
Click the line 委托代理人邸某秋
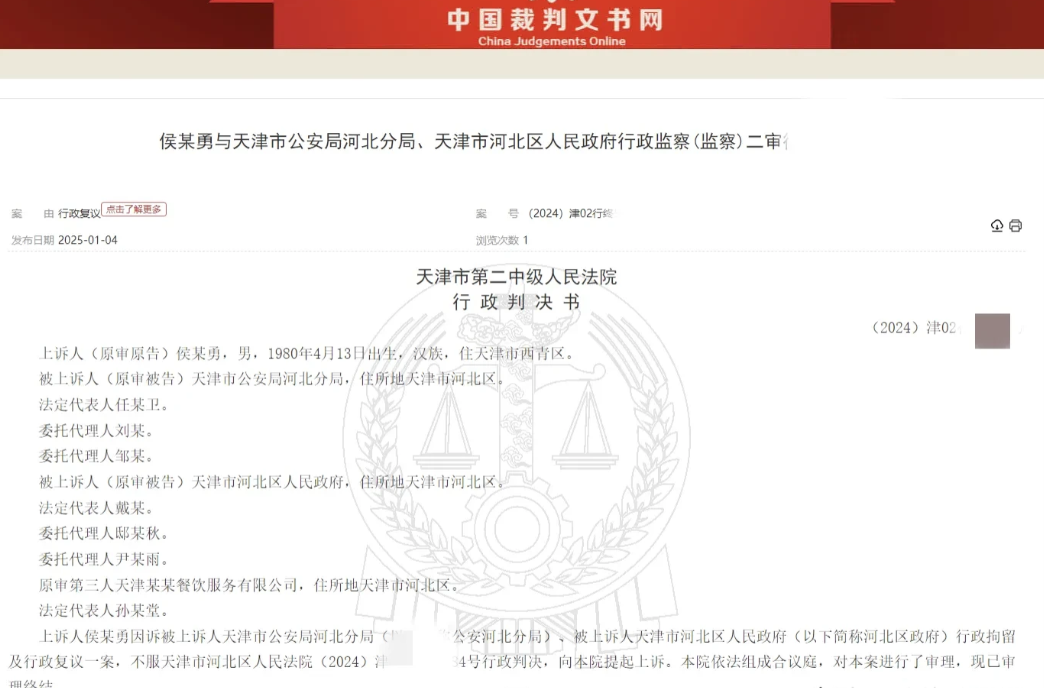click(x=104, y=533)
